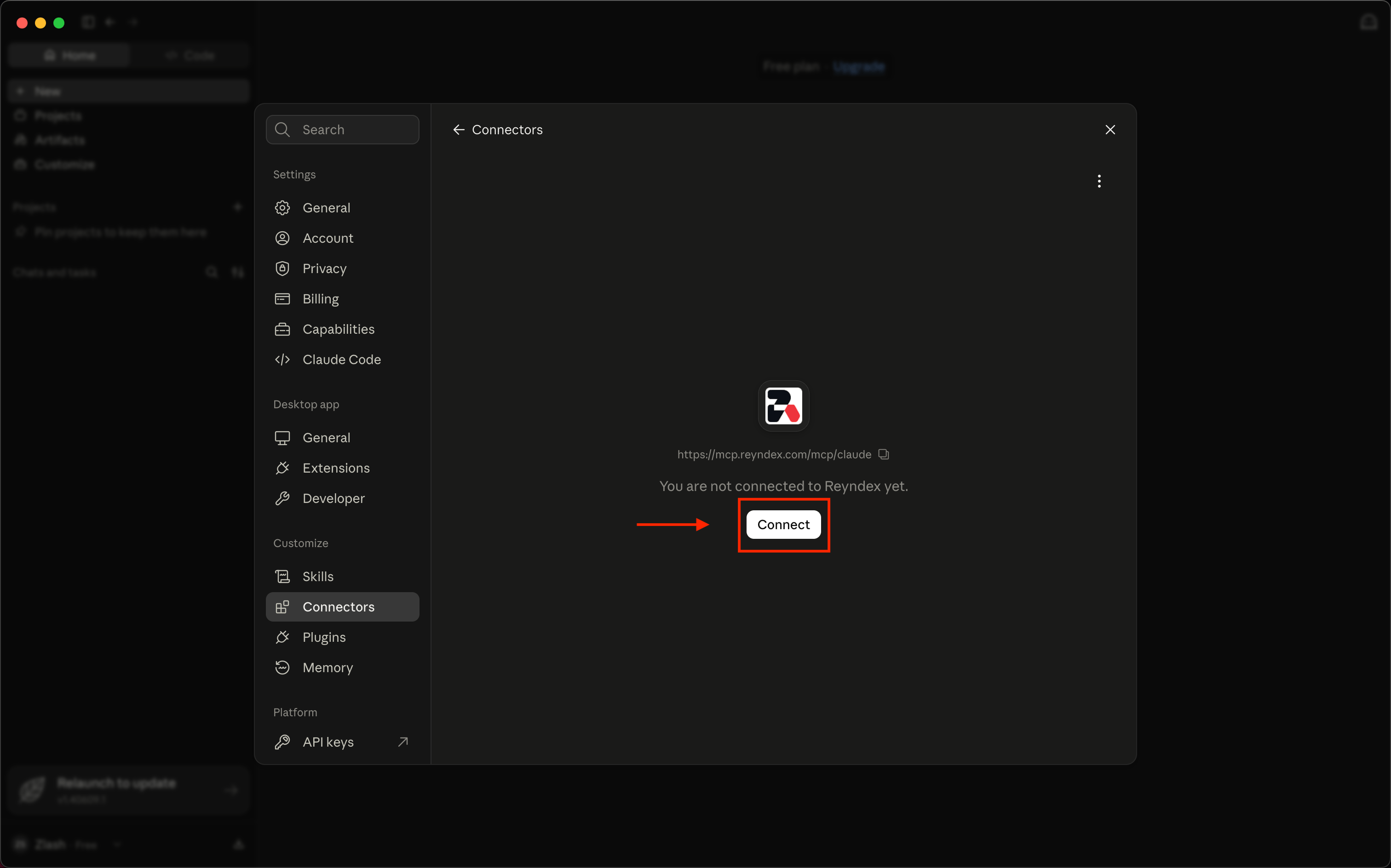
Task: Open the Claude Code settings page
Action: 342,360
